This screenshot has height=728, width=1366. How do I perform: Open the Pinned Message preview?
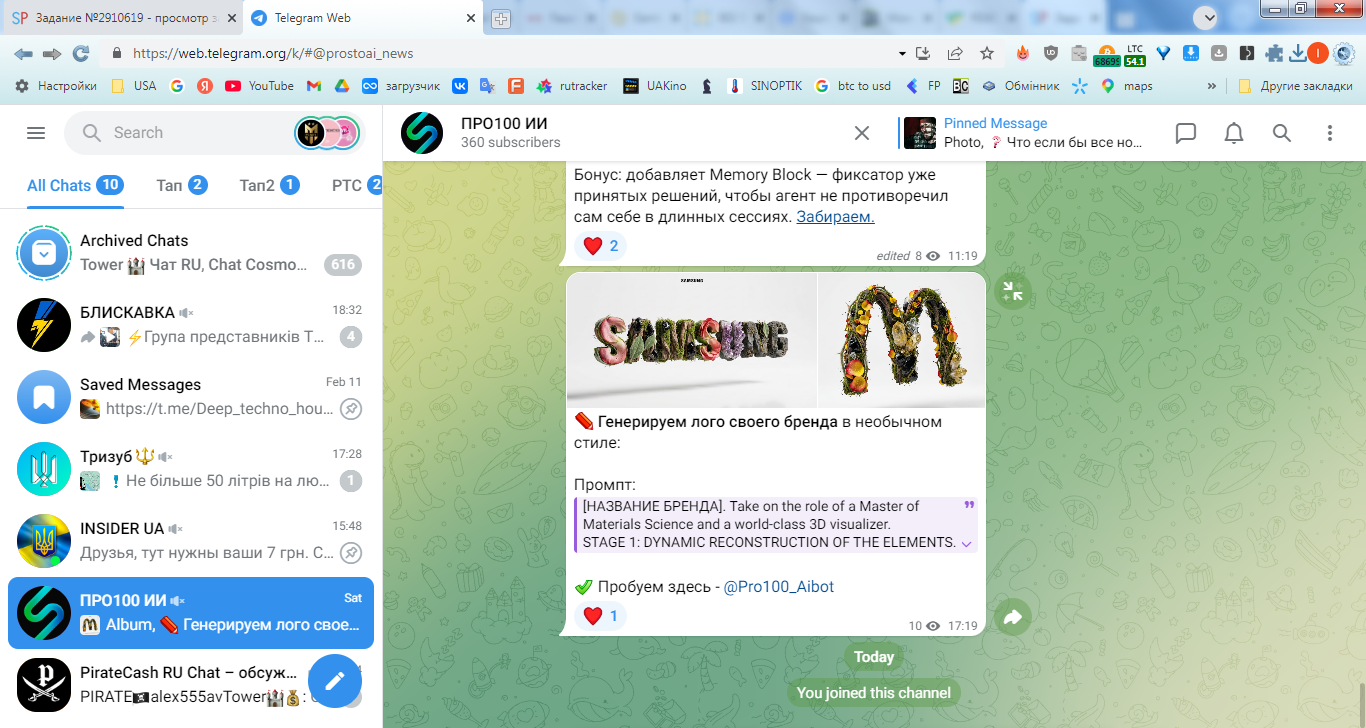(x=1022, y=133)
